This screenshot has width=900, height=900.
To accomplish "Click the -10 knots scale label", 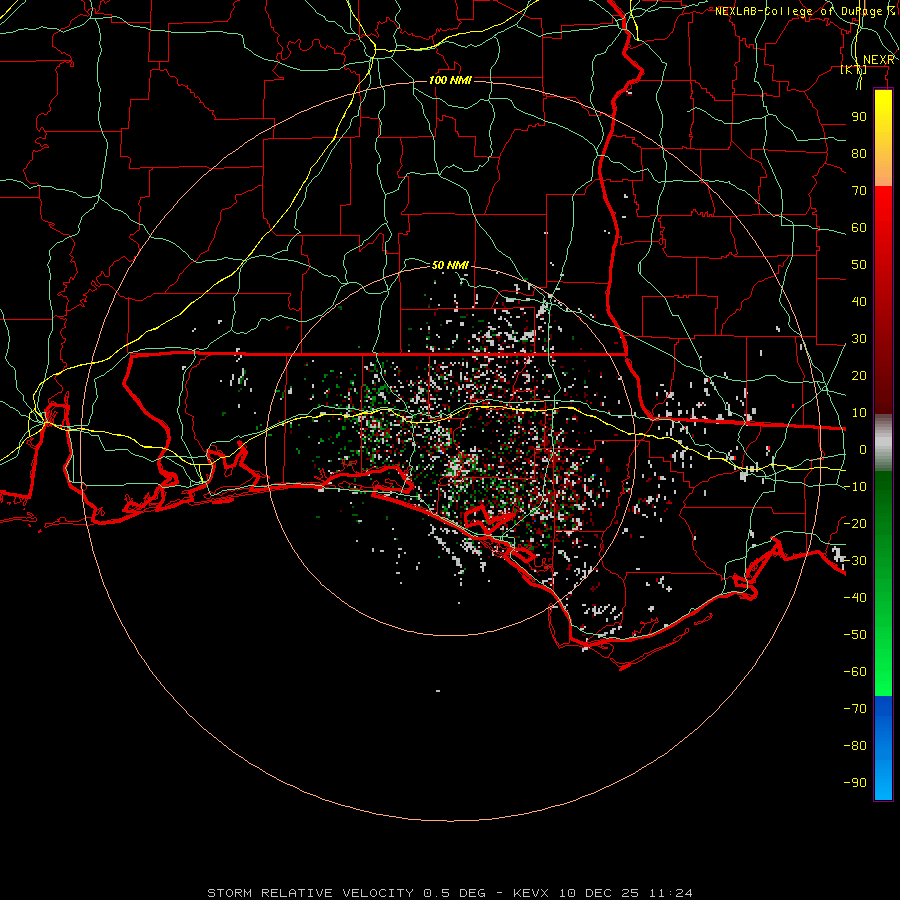I will (x=855, y=487).
